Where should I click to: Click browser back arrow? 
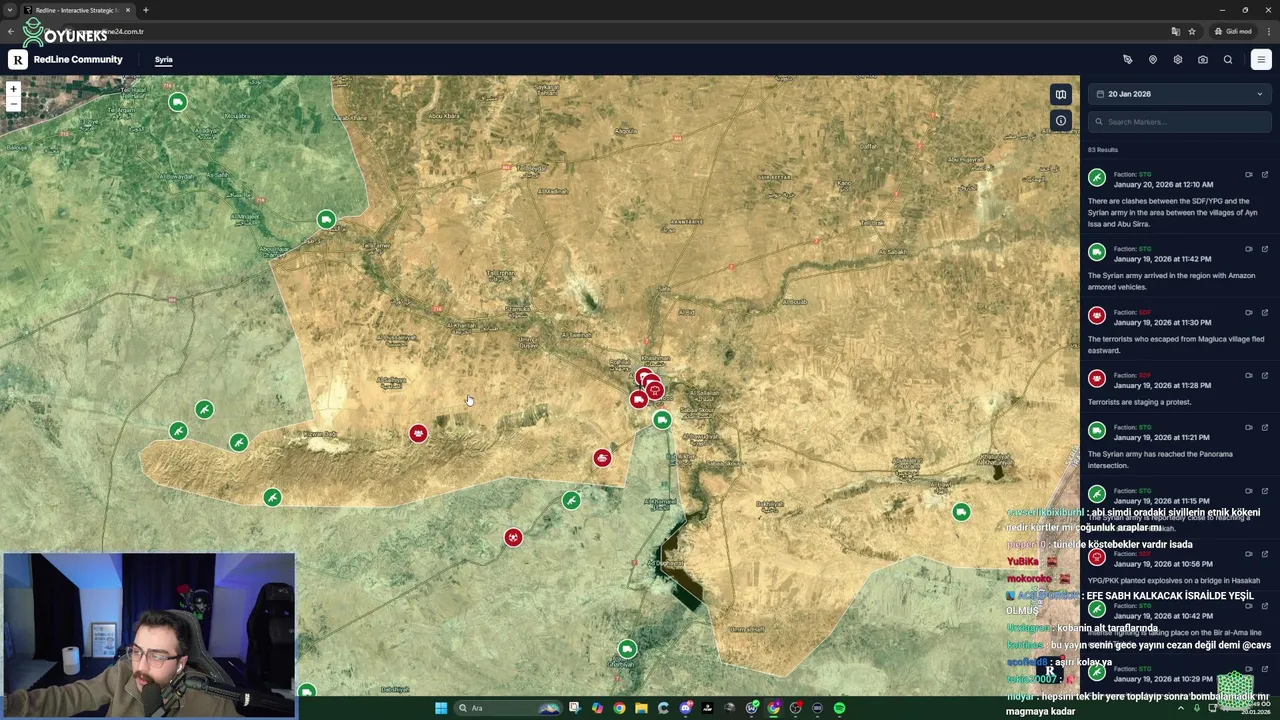(x=11, y=32)
